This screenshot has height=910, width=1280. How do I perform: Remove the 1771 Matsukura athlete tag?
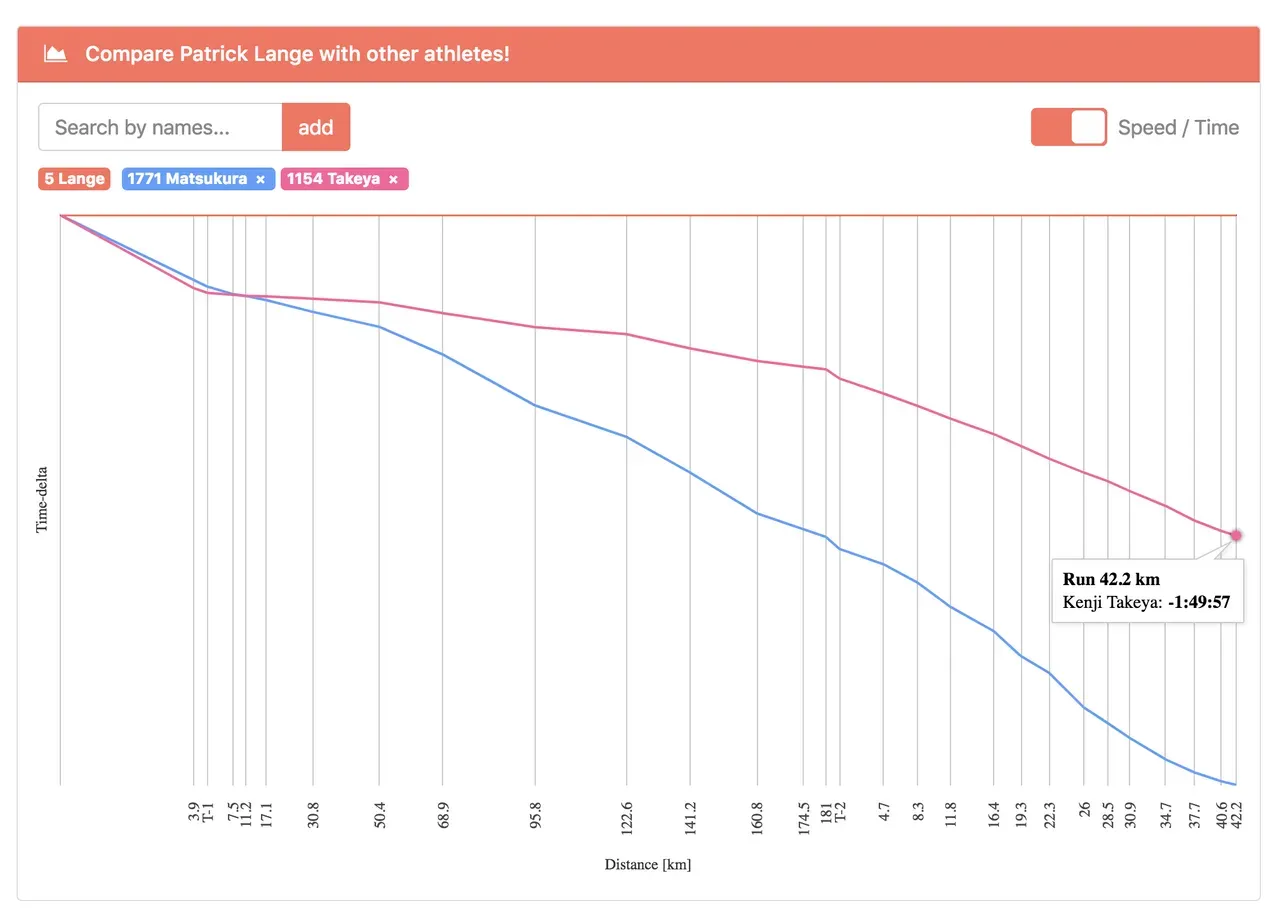[x=260, y=179]
